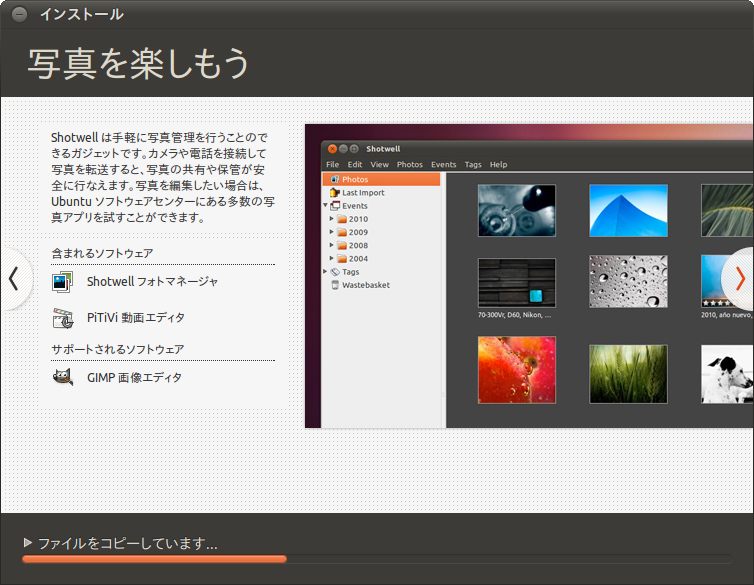
Task: Click the Shotwell photo manager icon
Action: click(x=63, y=282)
